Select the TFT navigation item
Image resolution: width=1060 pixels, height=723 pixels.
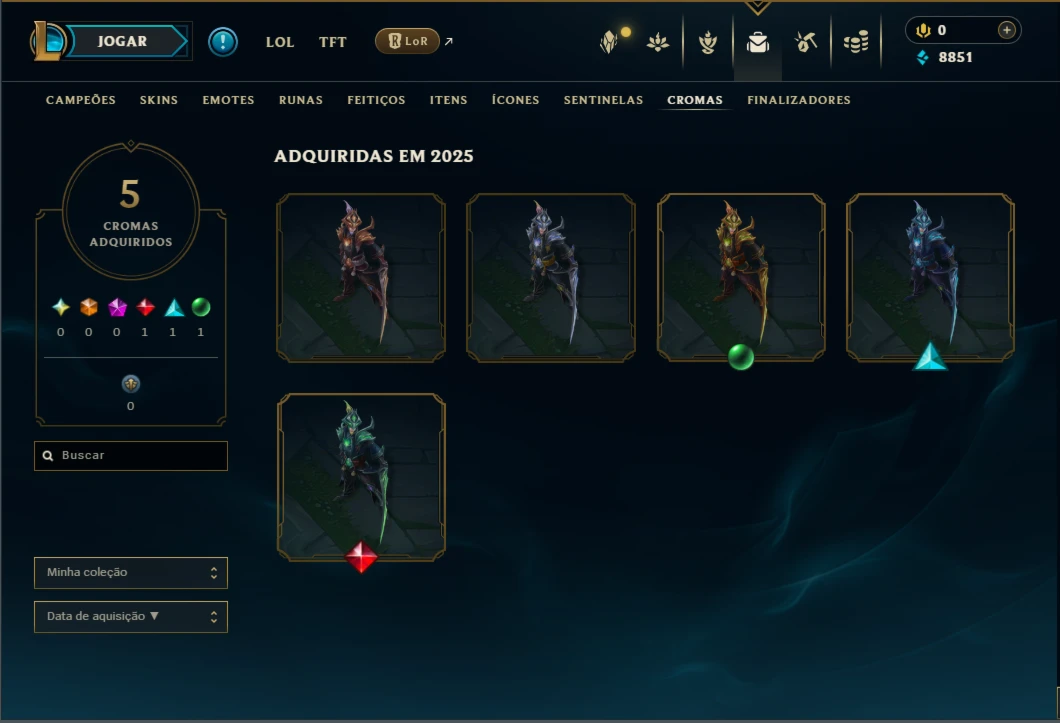[332, 42]
